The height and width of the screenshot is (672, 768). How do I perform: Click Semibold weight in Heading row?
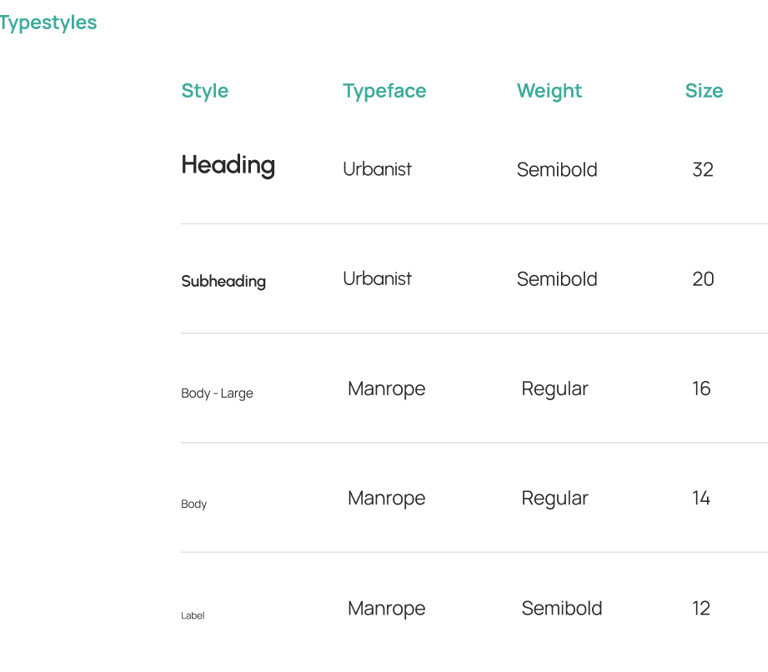coord(557,170)
